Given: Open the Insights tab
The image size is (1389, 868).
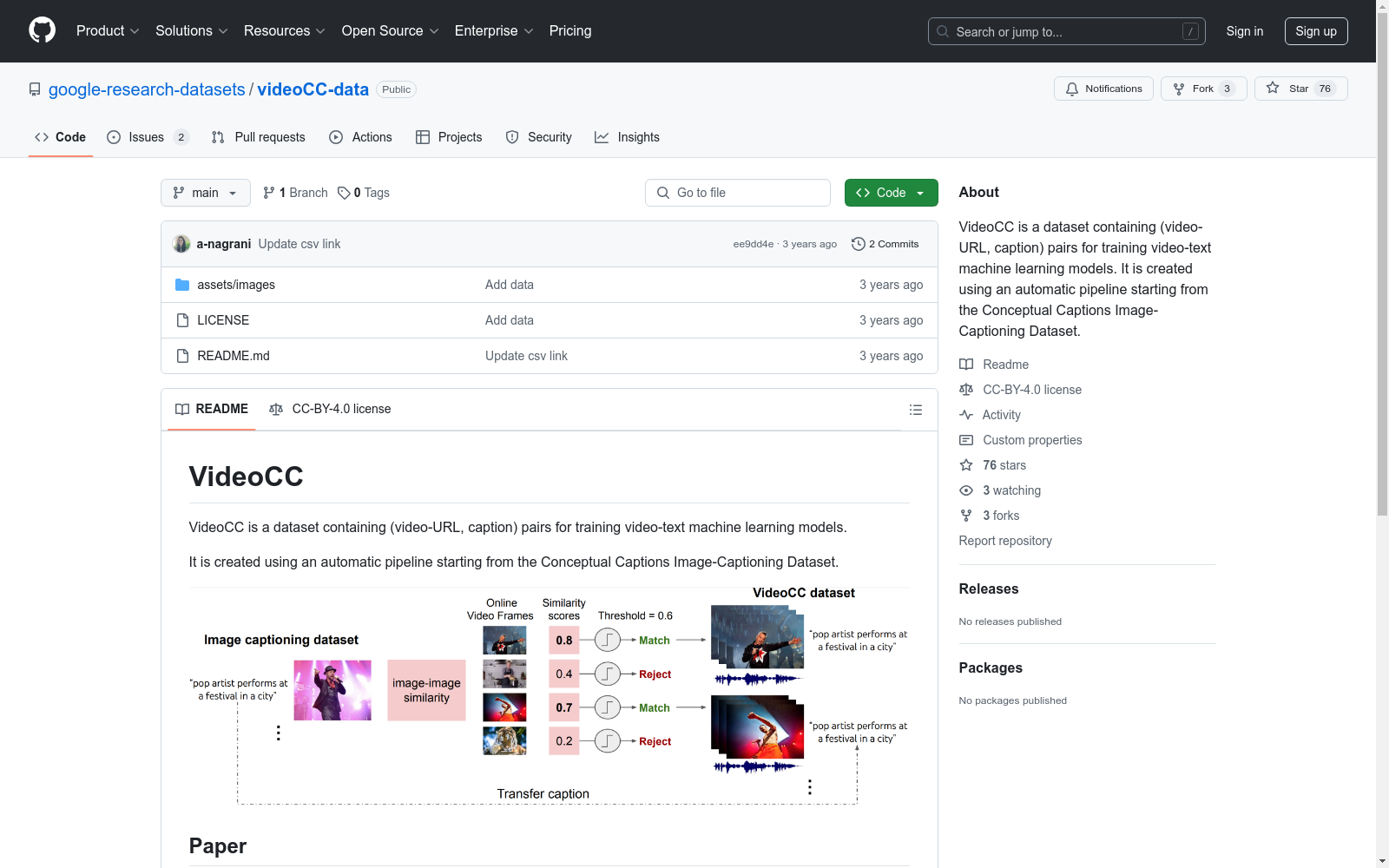Looking at the screenshot, I should [x=627, y=137].
